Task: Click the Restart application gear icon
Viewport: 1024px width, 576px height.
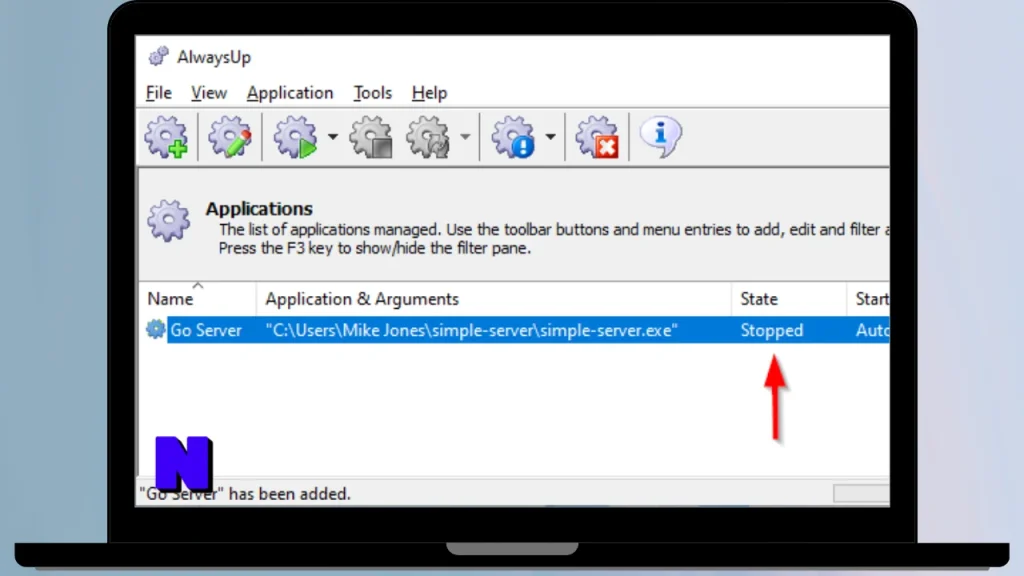Action: 428,137
